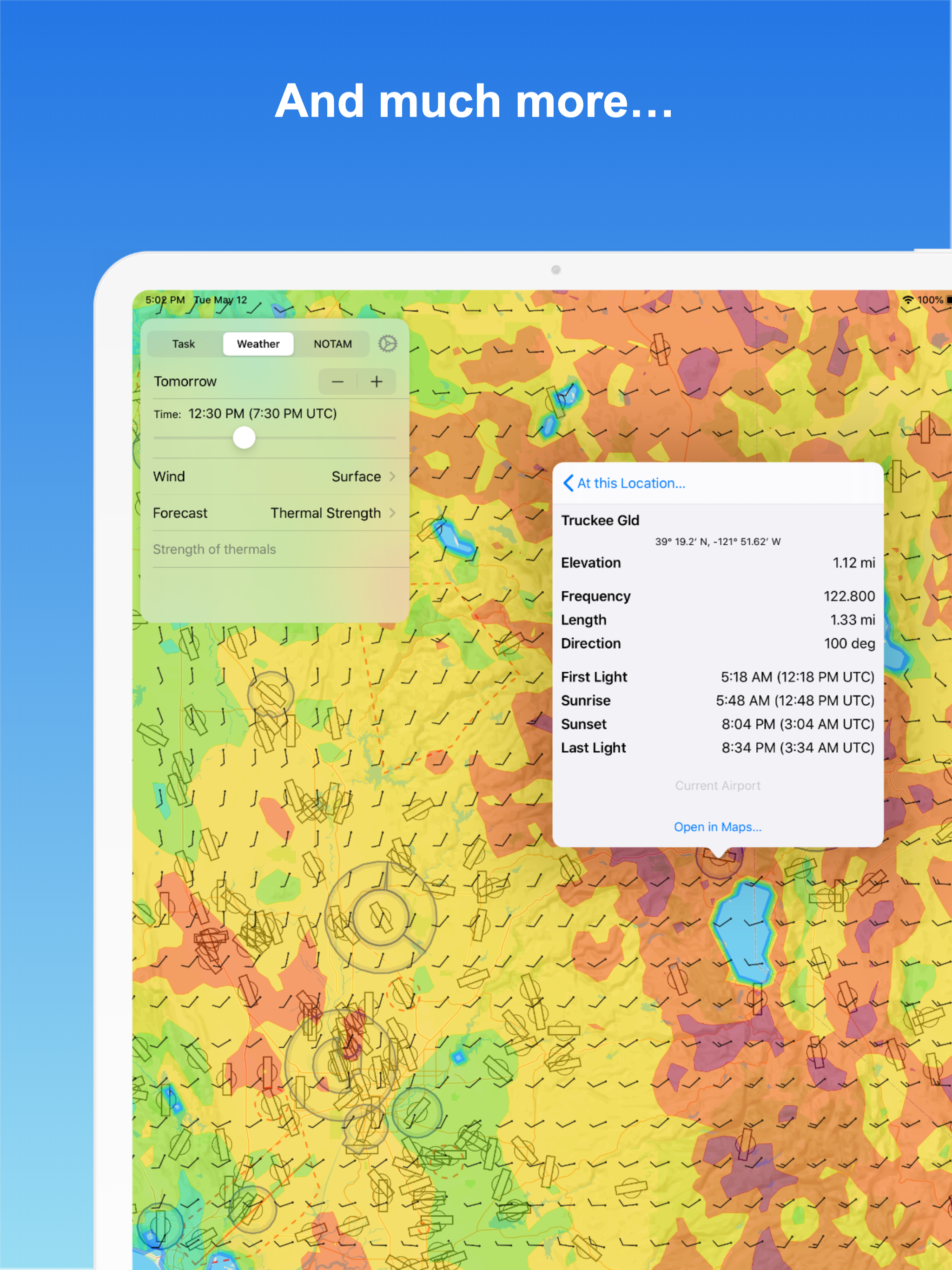The image size is (952, 1270).
Task: Tap the Wi-Fi icon in status bar
Action: click(x=908, y=300)
